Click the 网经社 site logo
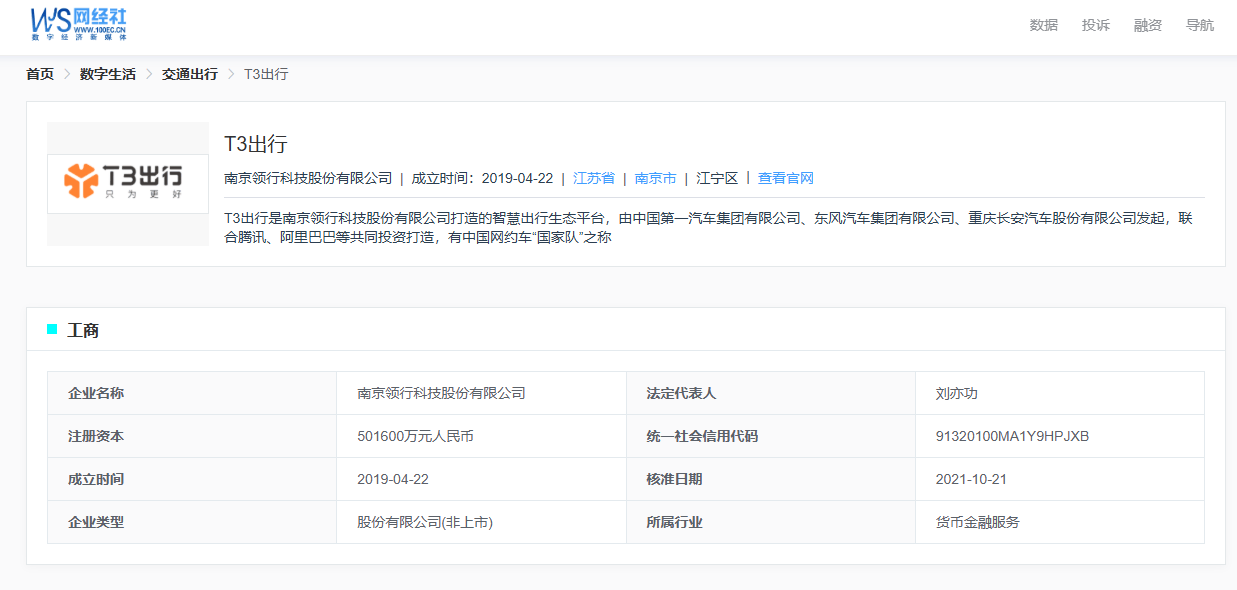1237x590 pixels. [x=79, y=23]
